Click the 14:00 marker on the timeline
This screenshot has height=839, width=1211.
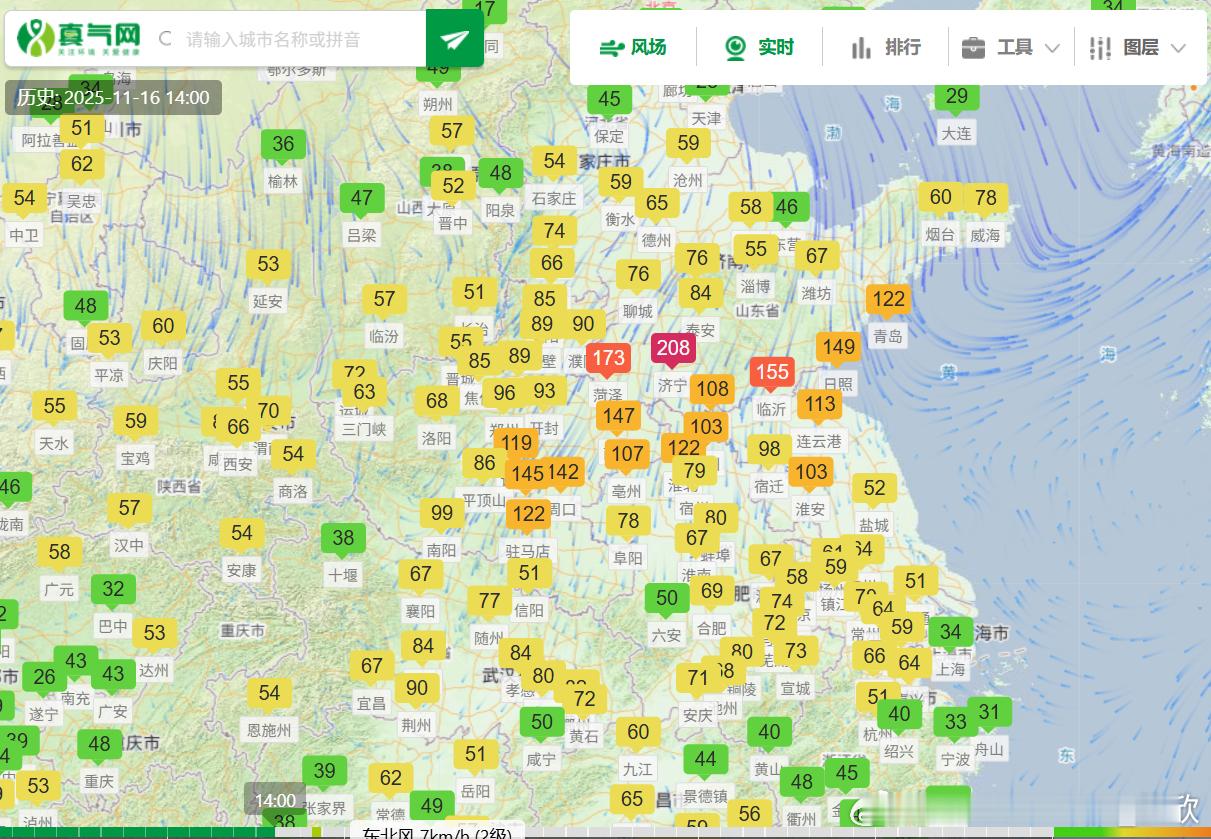(x=275, y=800)
